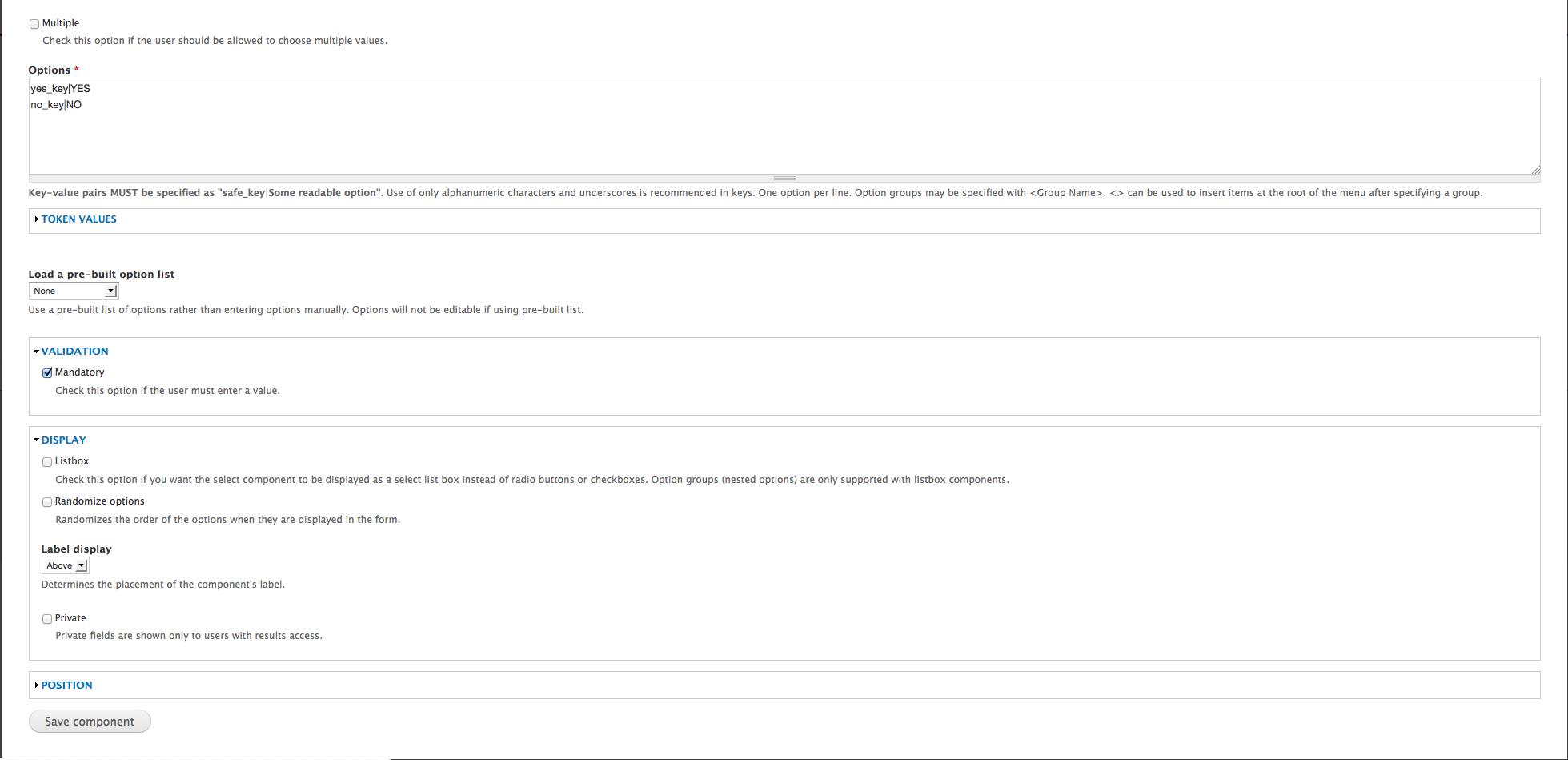Image resolution: width=1568 pixels, height=760 pixels.
Task: Mark the field as Private
Action: click(47, 619)
